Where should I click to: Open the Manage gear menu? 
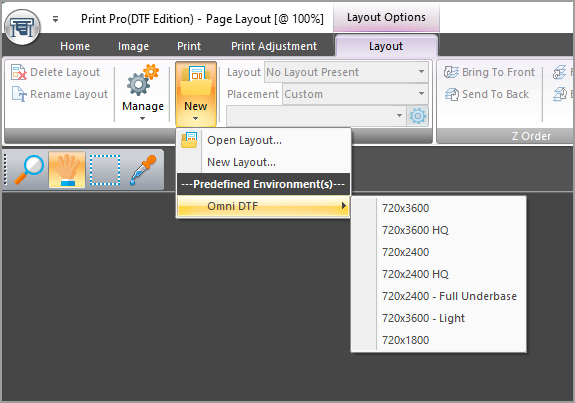click(143, 92)
